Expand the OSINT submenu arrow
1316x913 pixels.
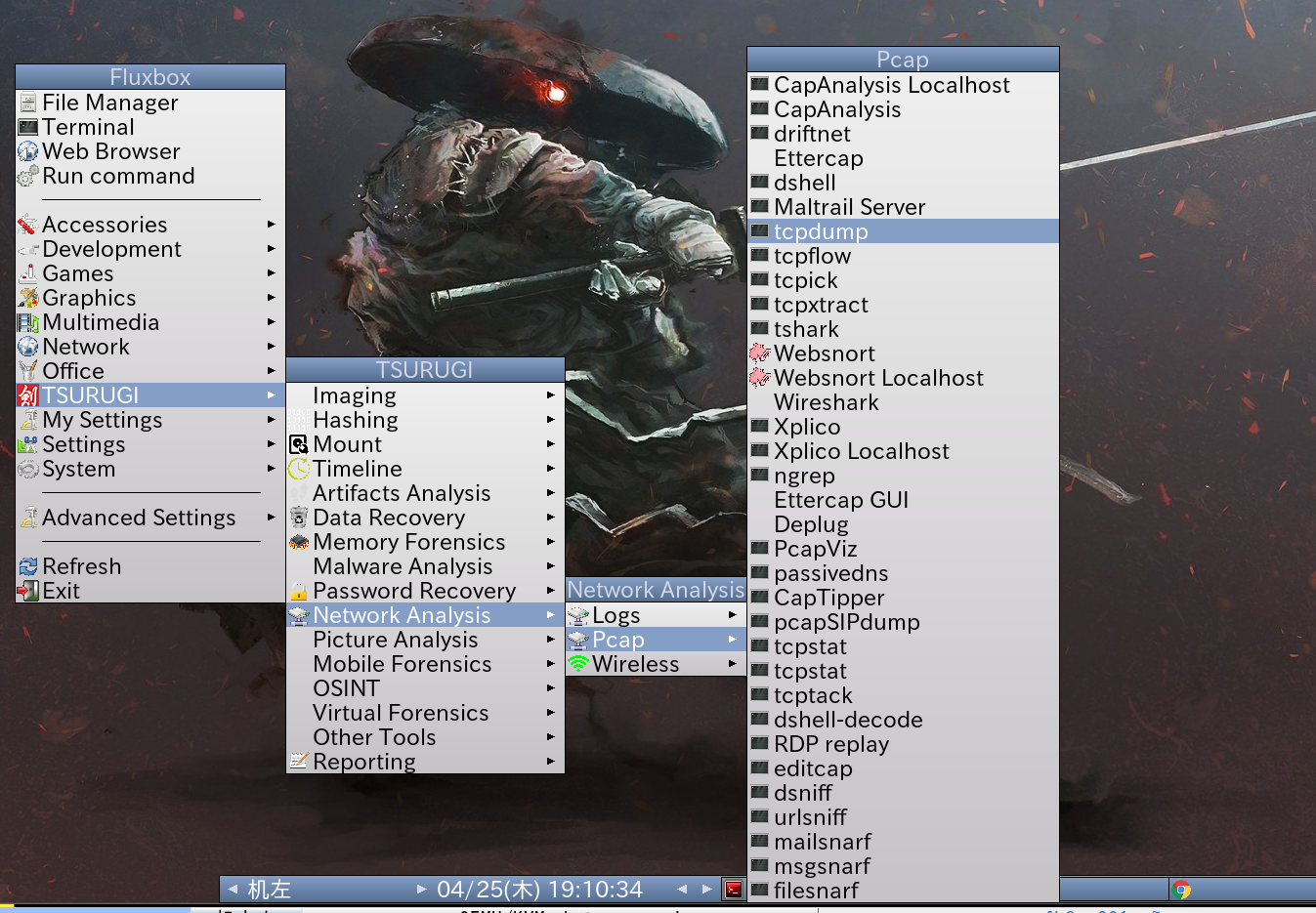[x=551, y=688]
